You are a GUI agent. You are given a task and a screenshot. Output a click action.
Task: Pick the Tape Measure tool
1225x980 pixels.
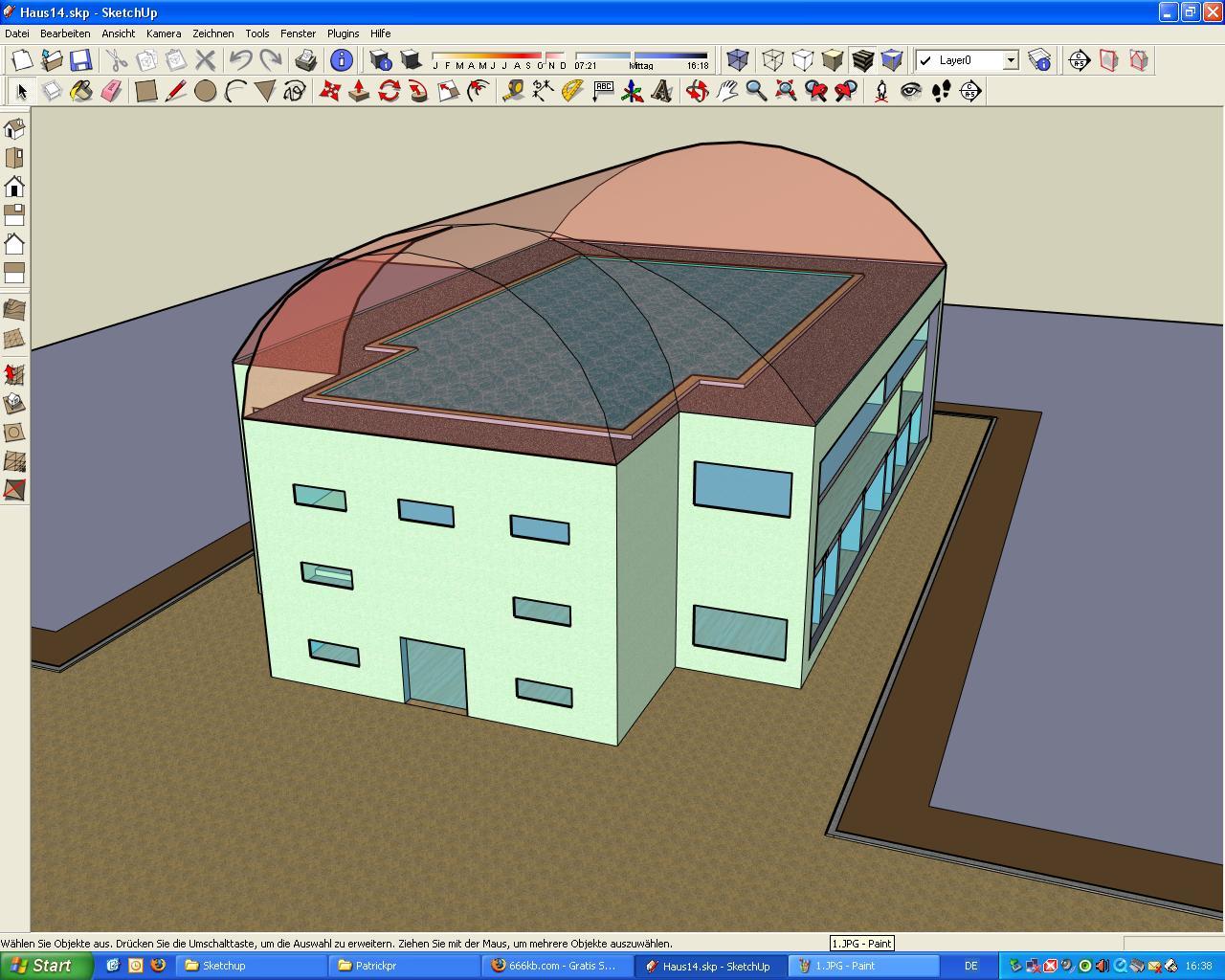[x=514, y=91]
